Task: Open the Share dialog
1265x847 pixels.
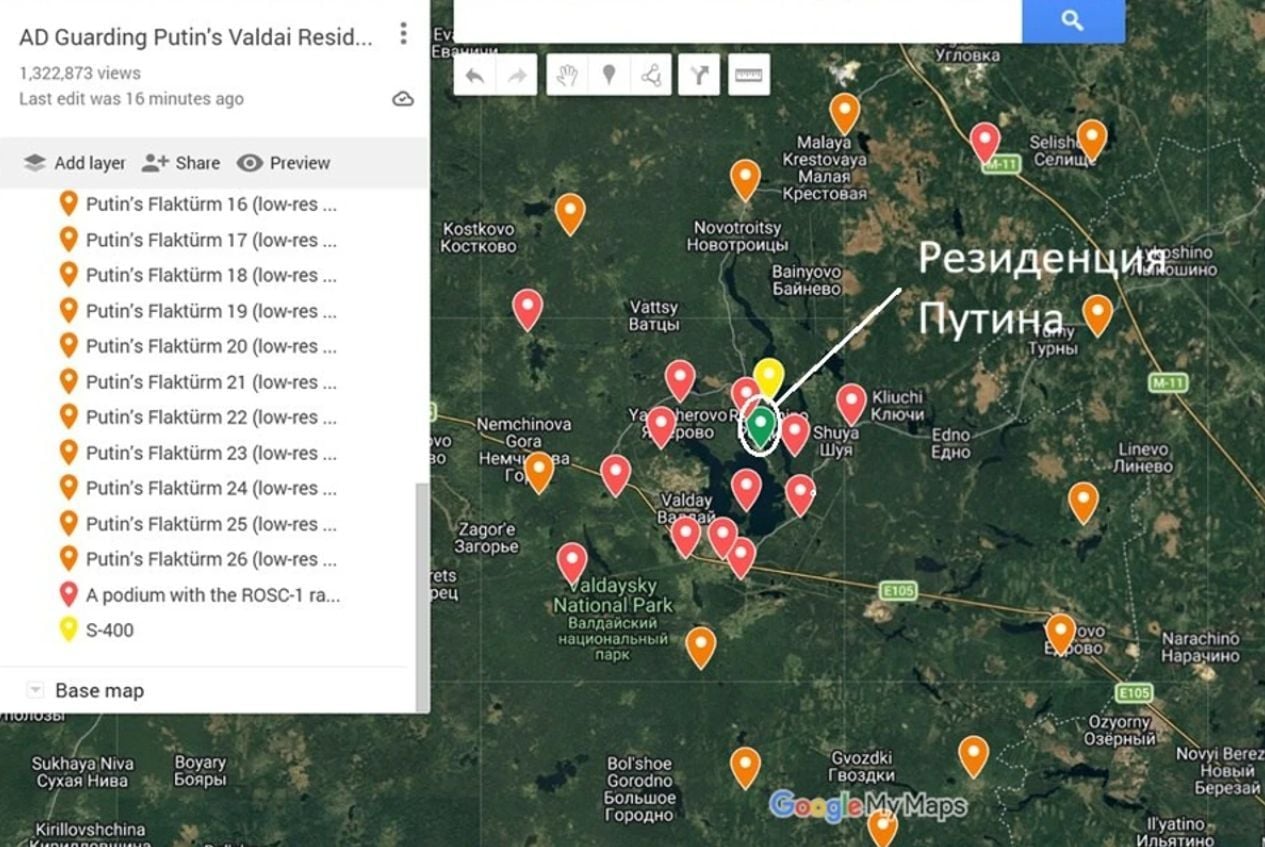Action: [180, 163]
